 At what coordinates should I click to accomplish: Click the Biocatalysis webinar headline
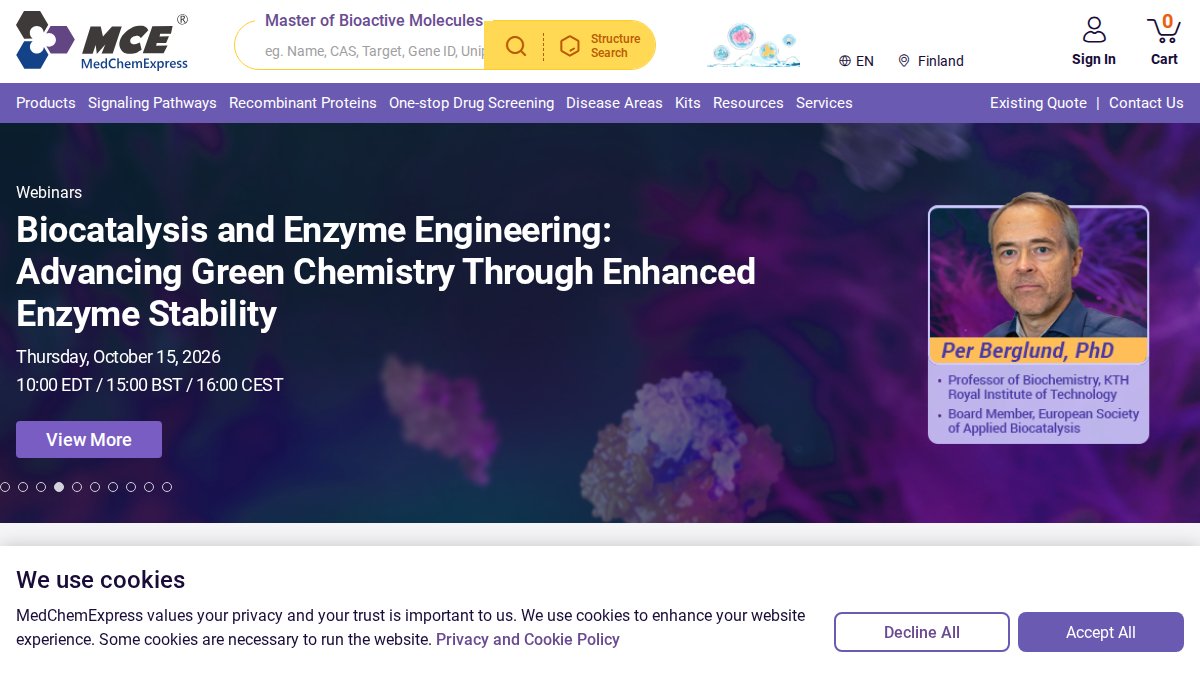point(386,272)
